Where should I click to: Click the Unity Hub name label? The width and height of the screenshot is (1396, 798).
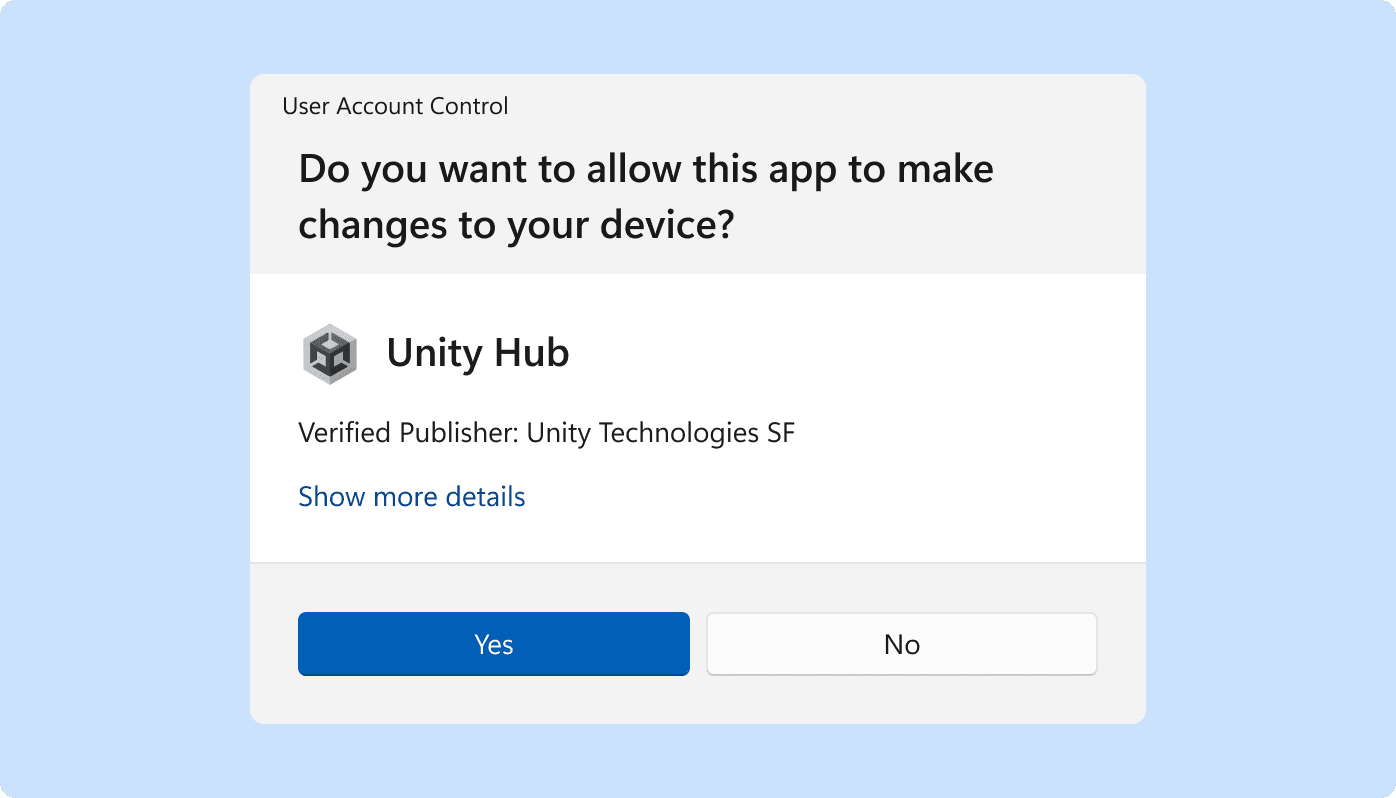478,353
